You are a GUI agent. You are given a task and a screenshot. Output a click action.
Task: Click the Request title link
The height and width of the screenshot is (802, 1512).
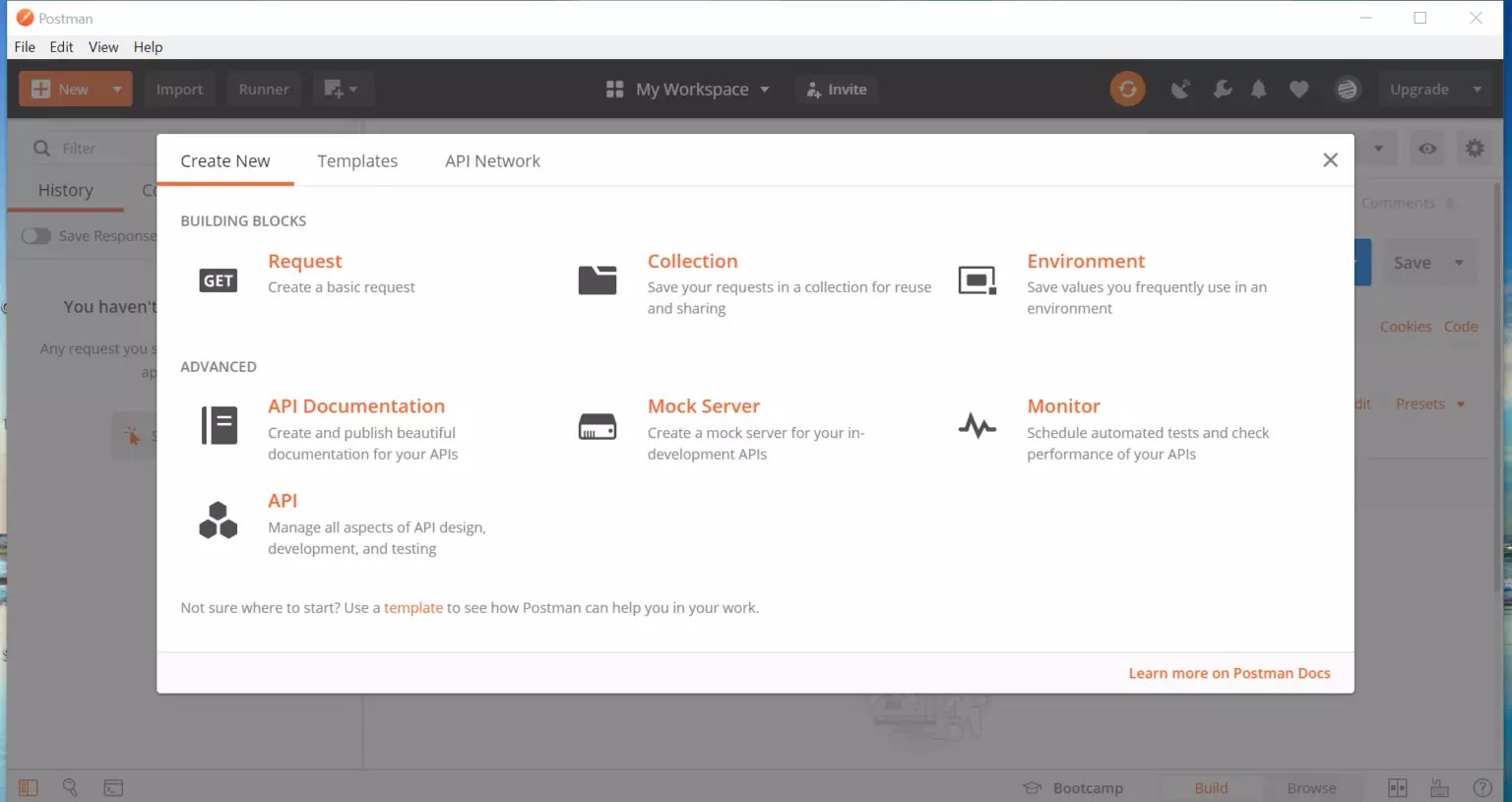click(305, 261)
